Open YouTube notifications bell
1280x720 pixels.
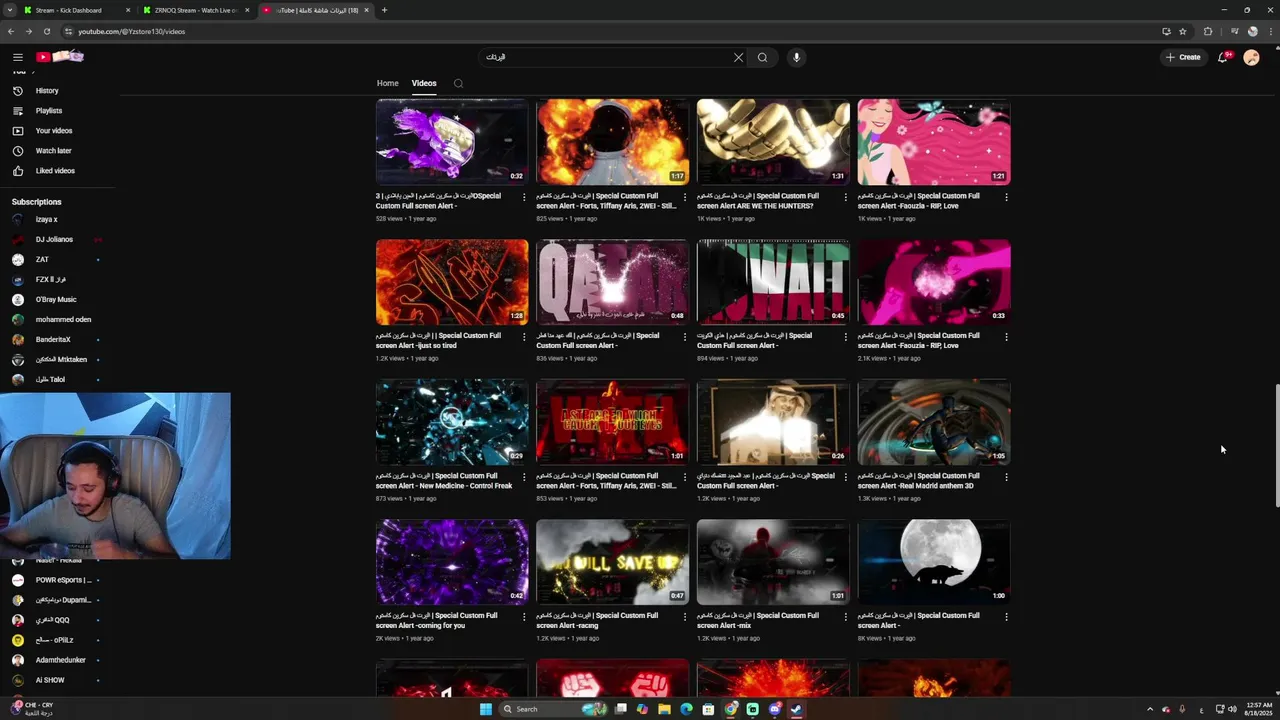click(1223, 57)
